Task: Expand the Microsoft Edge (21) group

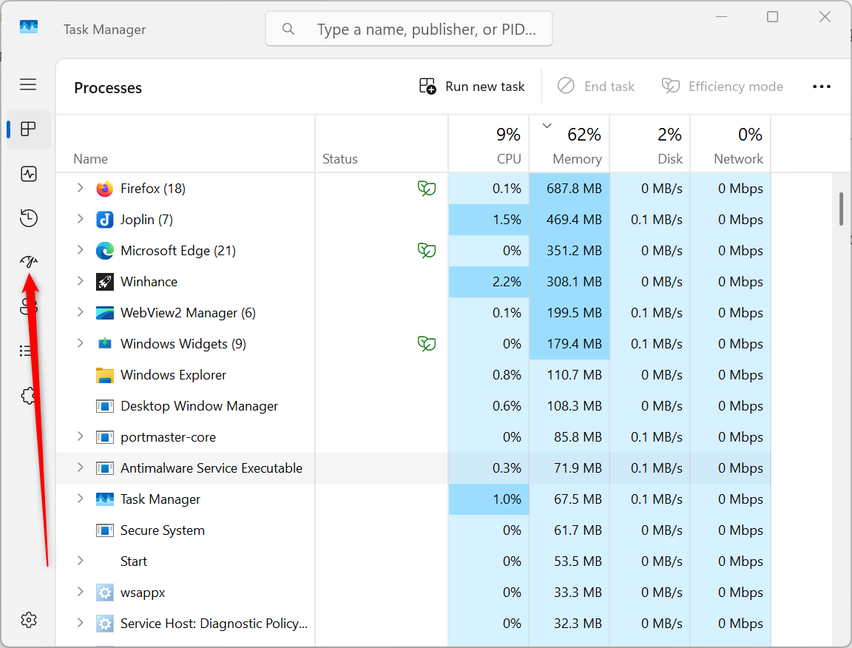Action: pos(80,250)
